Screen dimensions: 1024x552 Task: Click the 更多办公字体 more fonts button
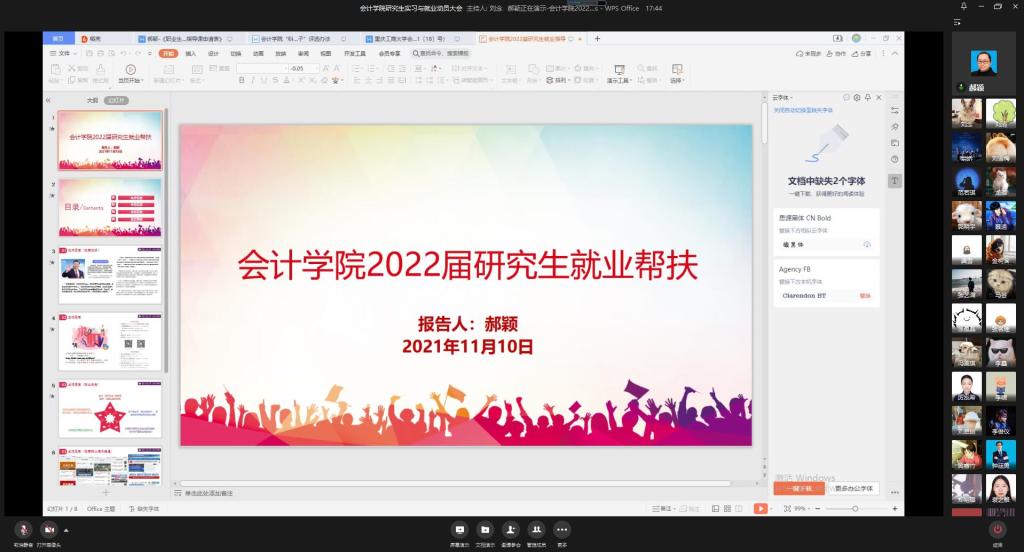tap(852, 488)
